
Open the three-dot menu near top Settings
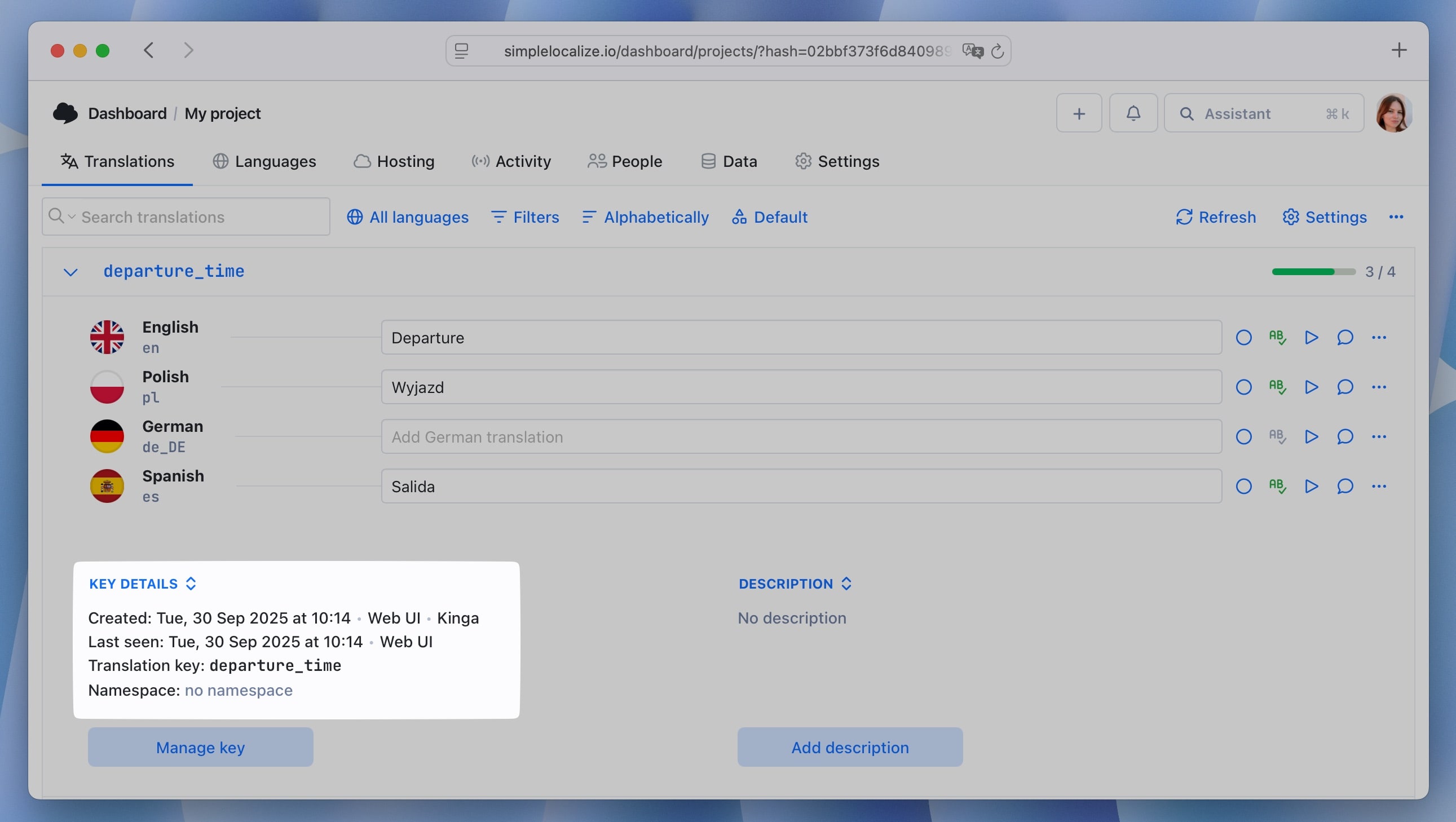coord(1397,217)
